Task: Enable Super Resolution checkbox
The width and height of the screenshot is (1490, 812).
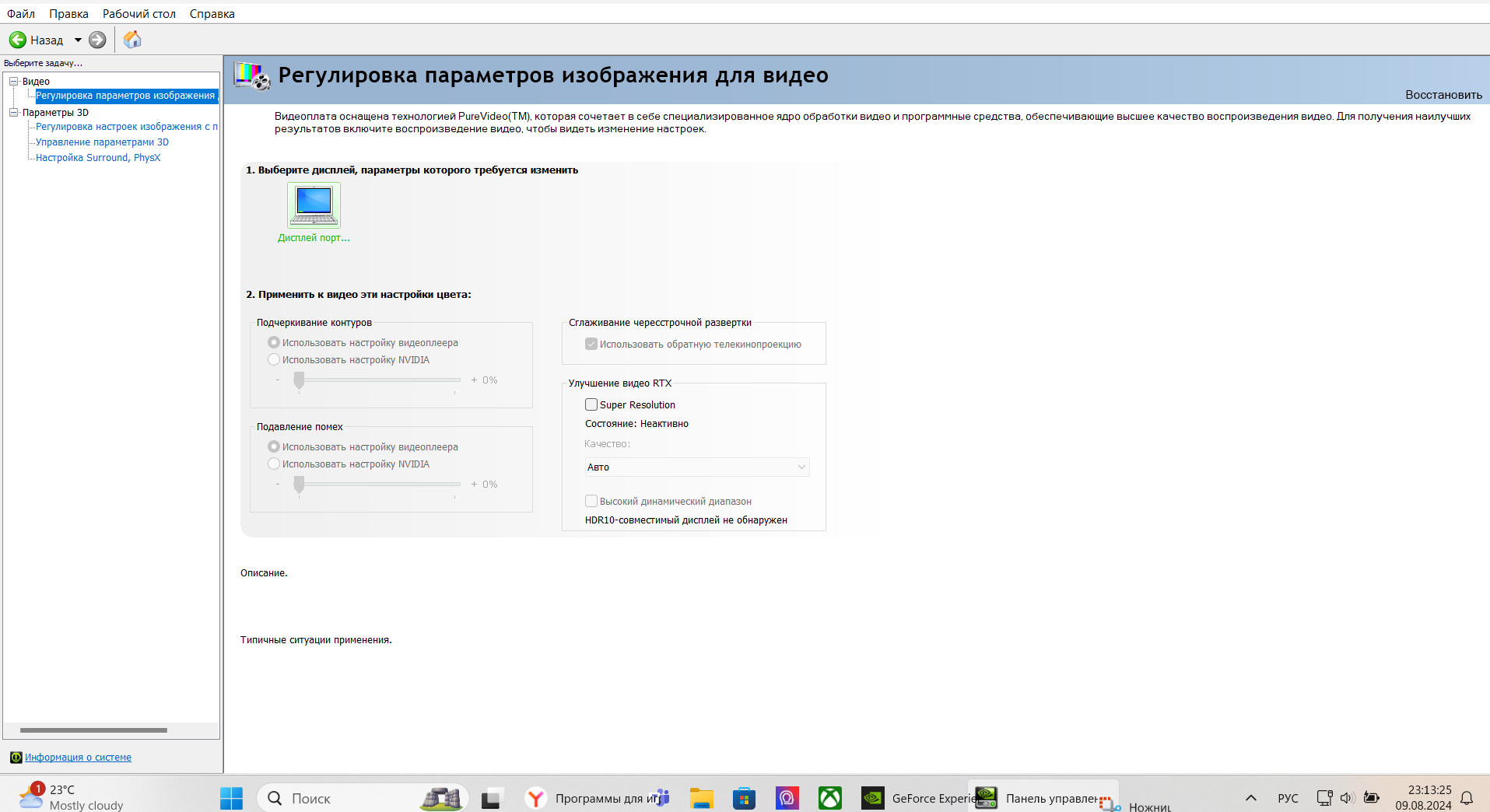Action: click(591, 404)
